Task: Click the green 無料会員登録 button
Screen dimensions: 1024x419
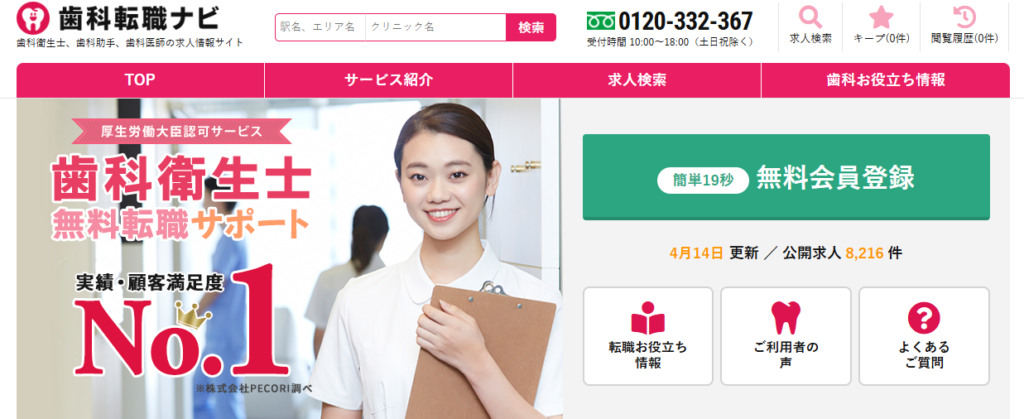Action: 786,178
